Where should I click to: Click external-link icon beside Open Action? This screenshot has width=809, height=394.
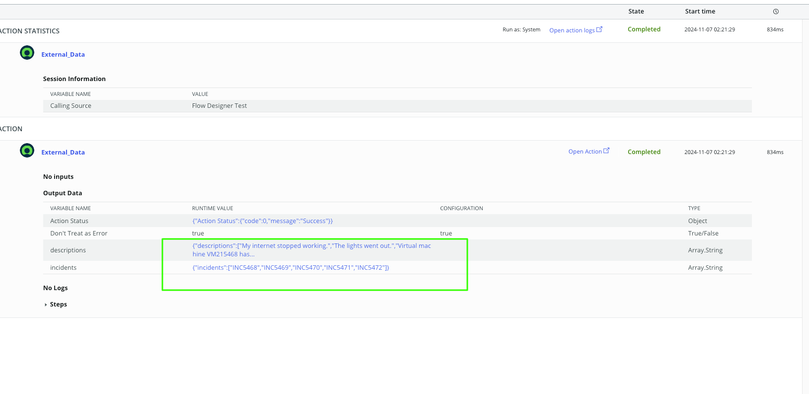[x=606, y=151]
